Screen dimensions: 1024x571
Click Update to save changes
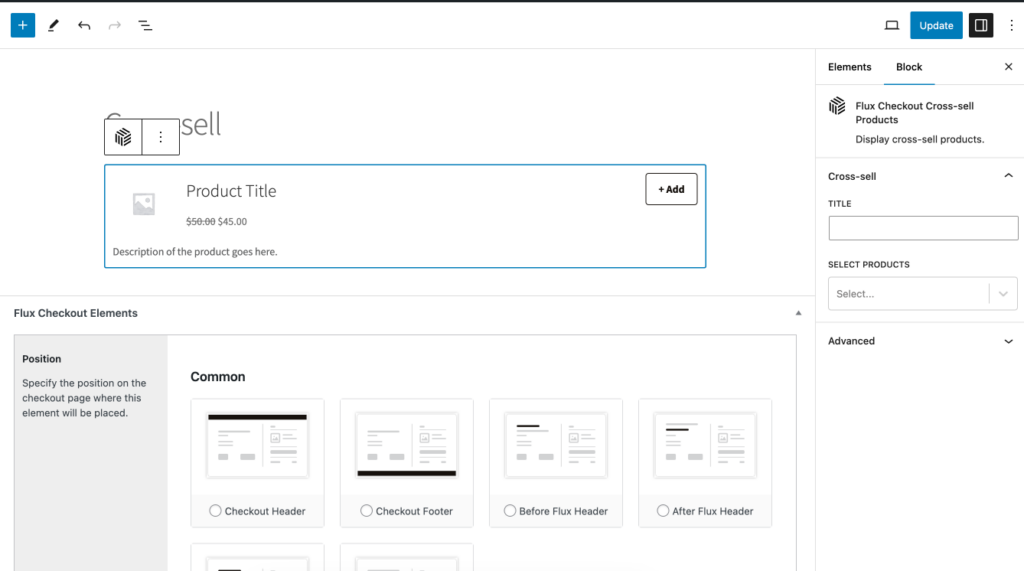936,25
